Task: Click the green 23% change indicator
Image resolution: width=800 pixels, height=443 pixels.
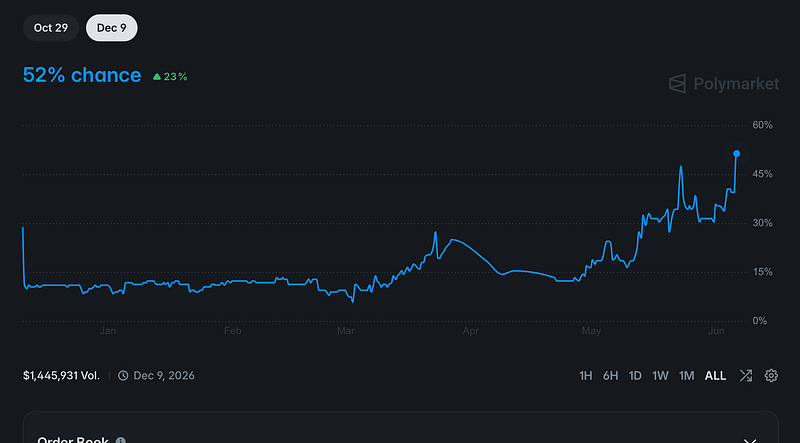Action: tap(170, 77)
